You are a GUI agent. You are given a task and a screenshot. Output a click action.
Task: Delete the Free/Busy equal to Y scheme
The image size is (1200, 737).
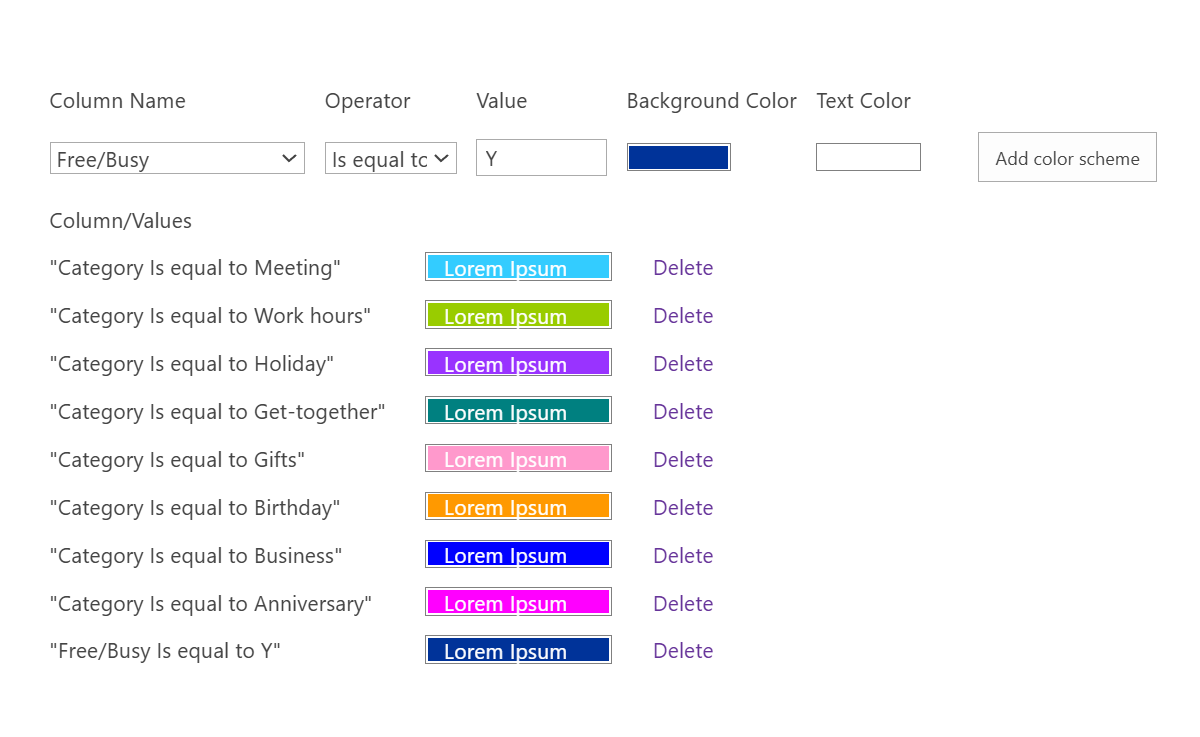point(683,651)
